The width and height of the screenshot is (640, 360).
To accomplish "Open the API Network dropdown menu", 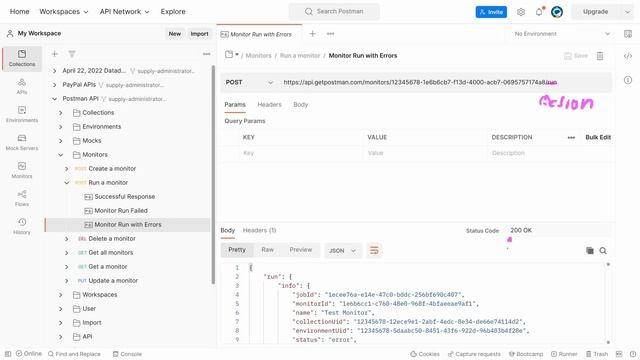I will click(124, 11).
